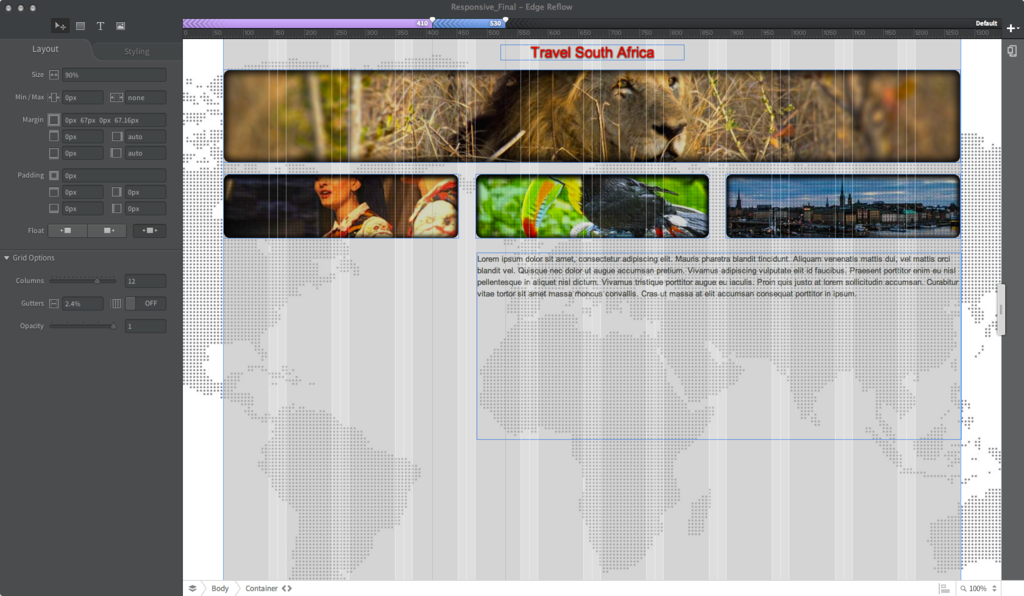1024x596 pixels.
Task: Click the Margin left icon
Action: coord(117,153)
